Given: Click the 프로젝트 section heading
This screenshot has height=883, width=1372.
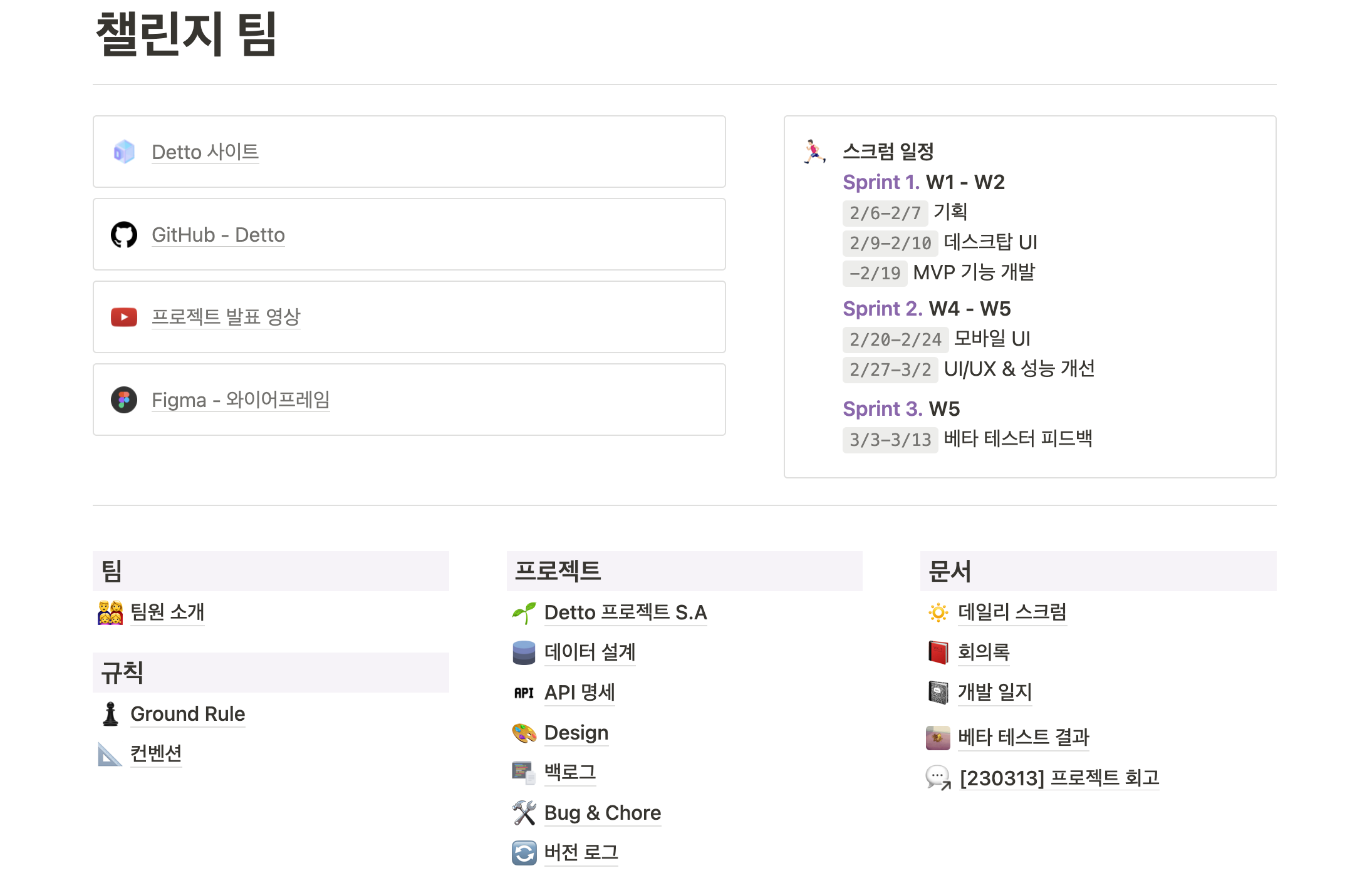Looking at the screenshot, I should click(558, 571).
